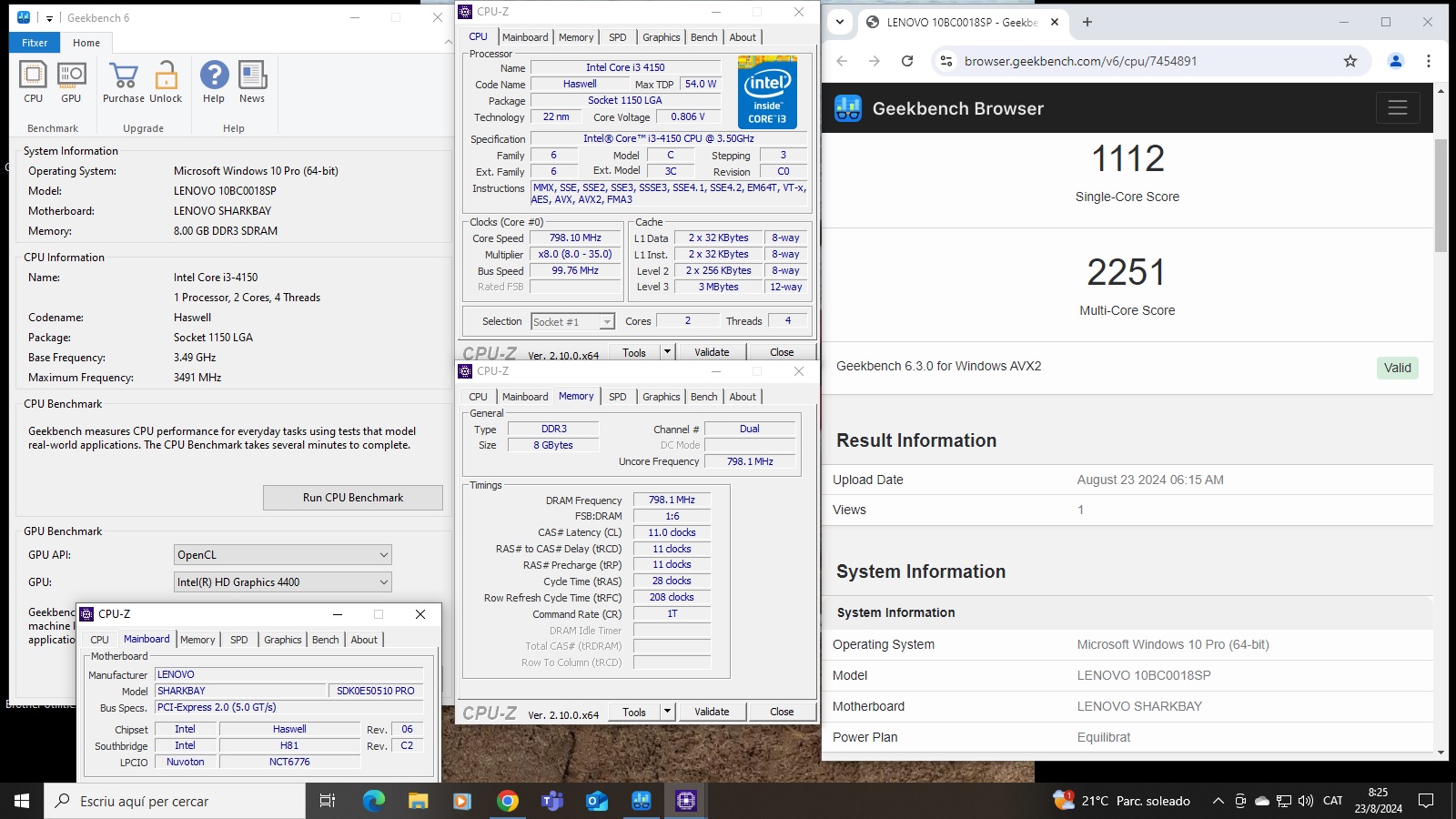
Task: Click the GPU benchmark icon in Geekbench ribbon
Action: tap(71, 82)
